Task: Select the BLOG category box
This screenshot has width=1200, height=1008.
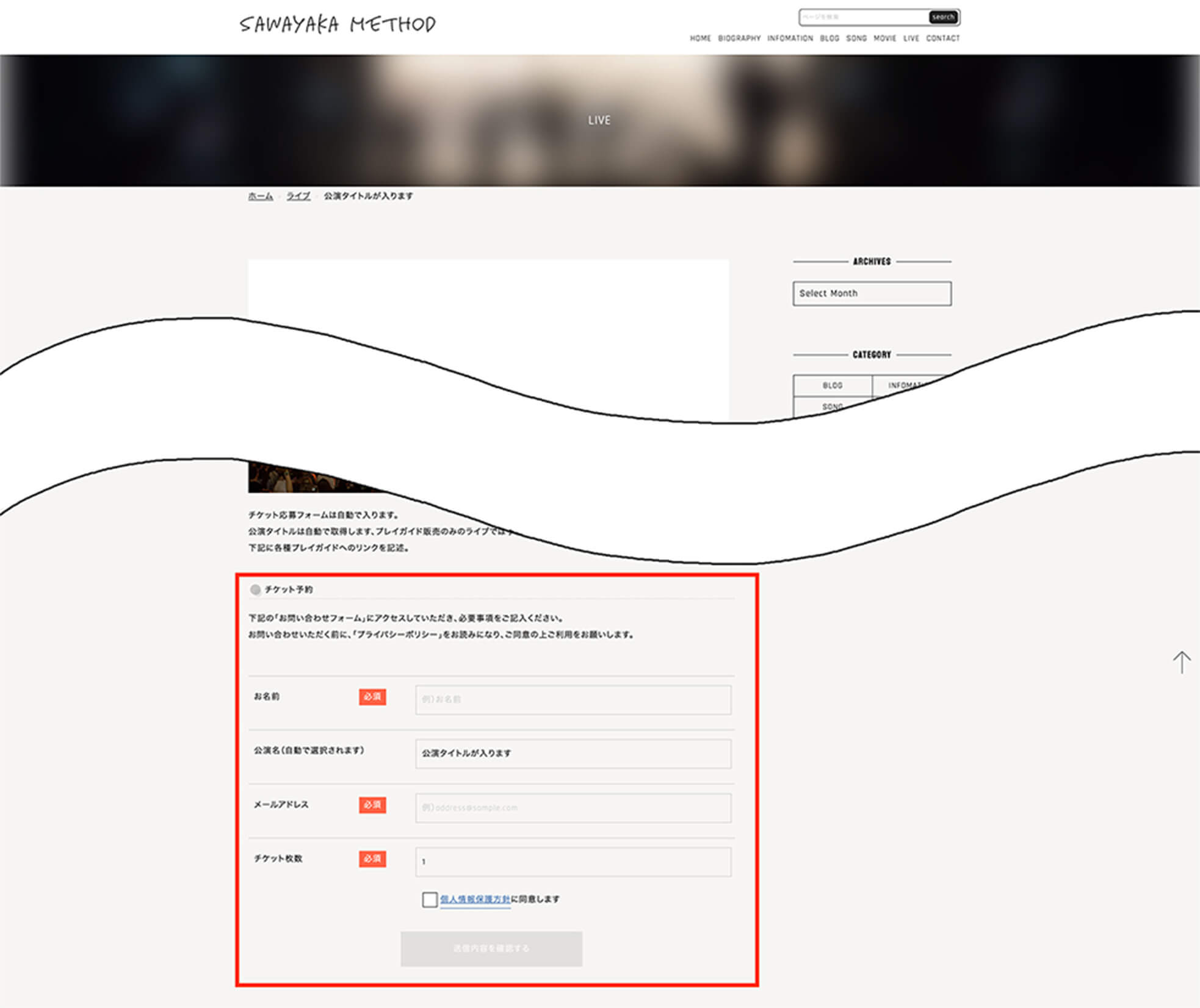Action: coord(832,386)
